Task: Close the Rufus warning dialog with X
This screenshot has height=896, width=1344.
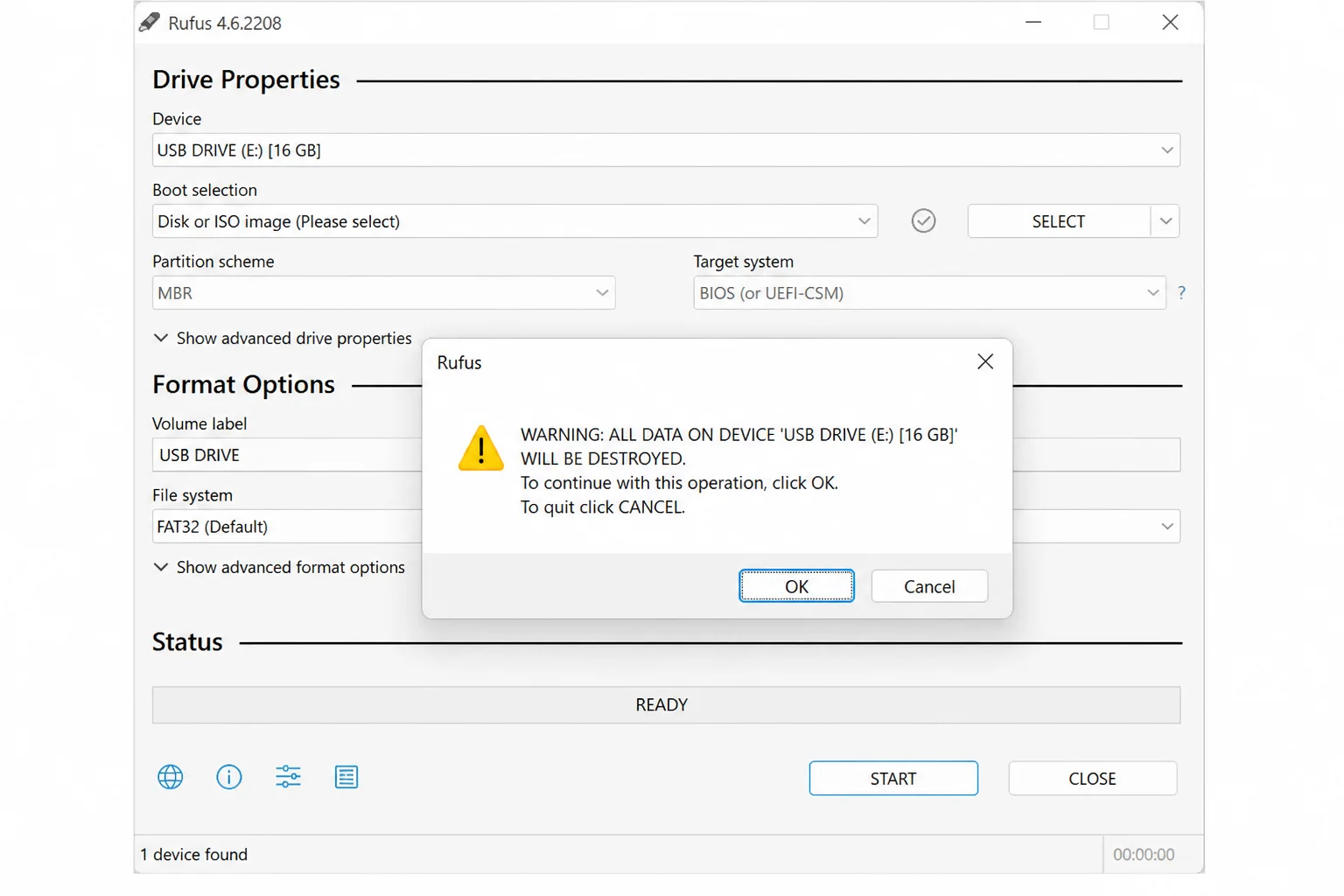Action: click(985, 362)
